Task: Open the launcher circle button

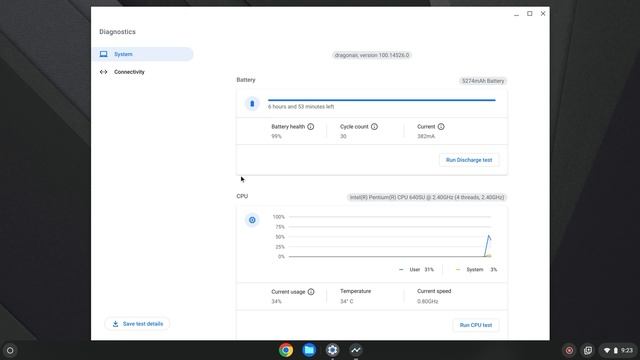Action: pos(10,350)
